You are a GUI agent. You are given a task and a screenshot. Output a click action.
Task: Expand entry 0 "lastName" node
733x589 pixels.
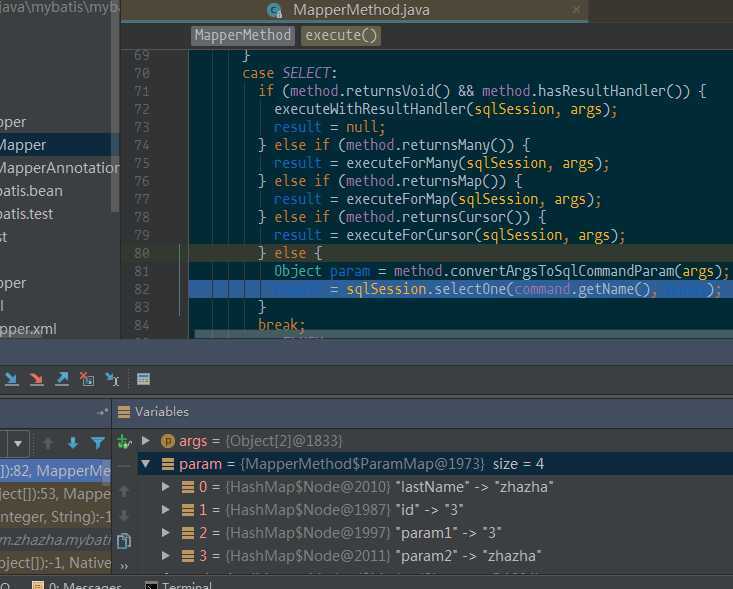tap(165, 487)
